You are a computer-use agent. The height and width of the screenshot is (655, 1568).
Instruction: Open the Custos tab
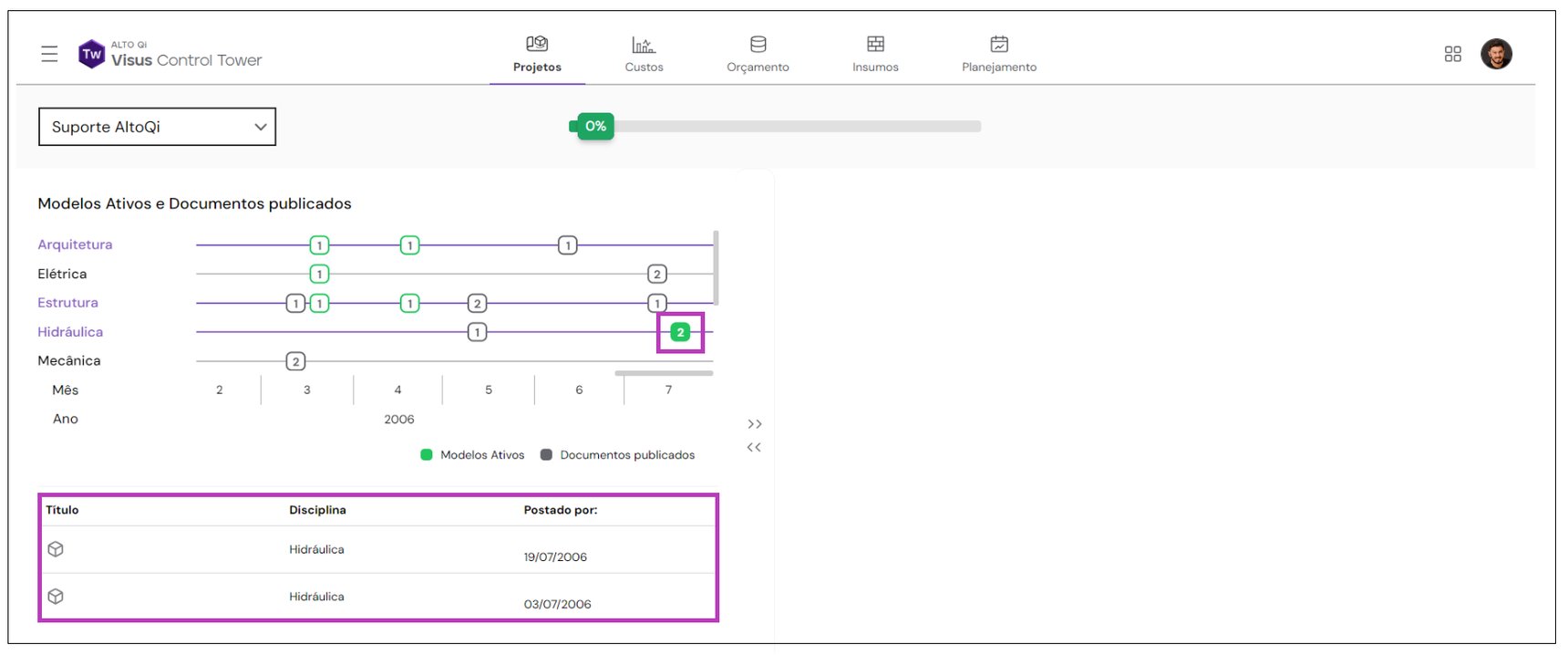(644, 55)
